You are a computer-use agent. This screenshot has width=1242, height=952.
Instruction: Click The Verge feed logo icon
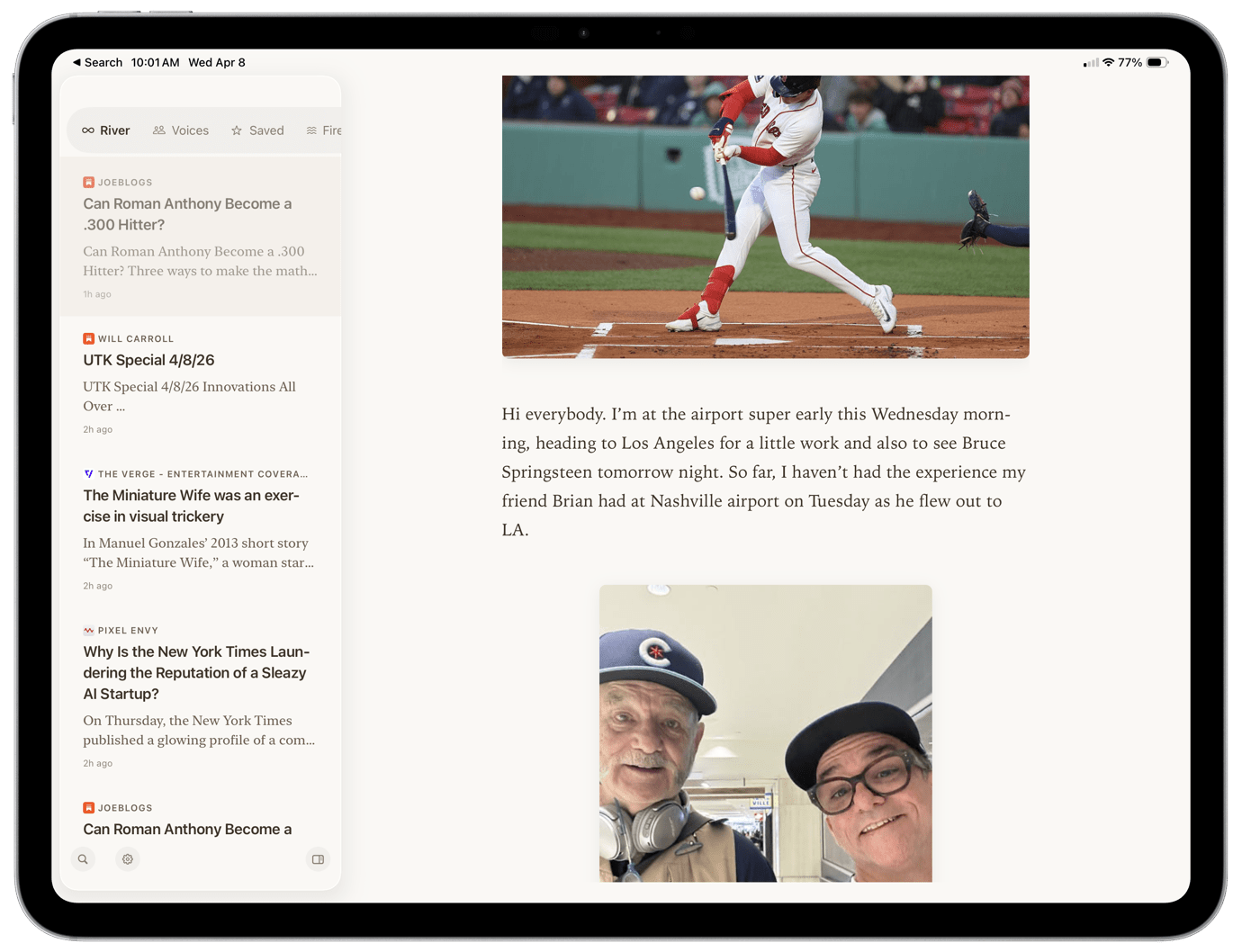(x=88, y=474)
